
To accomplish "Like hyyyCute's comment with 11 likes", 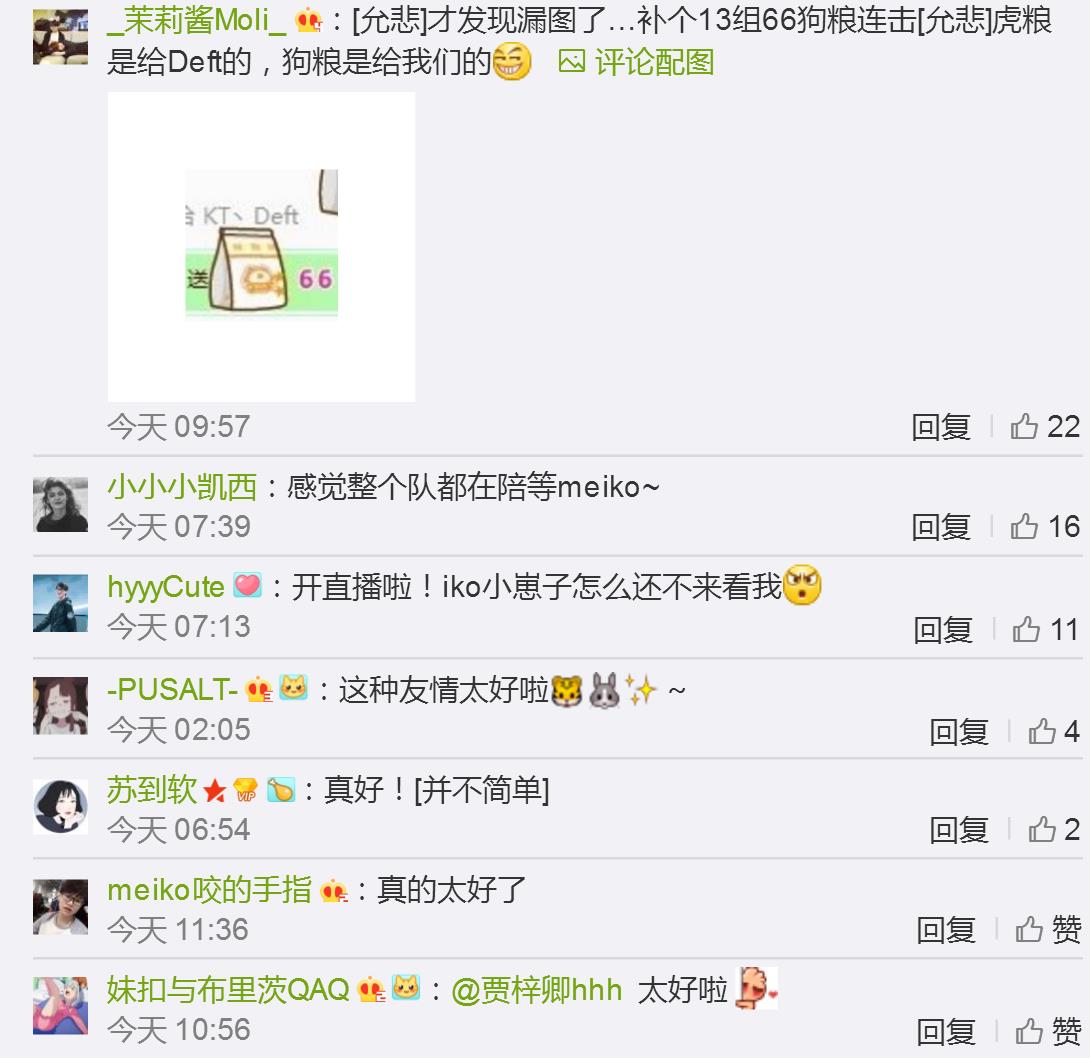I will point(1046,630).
